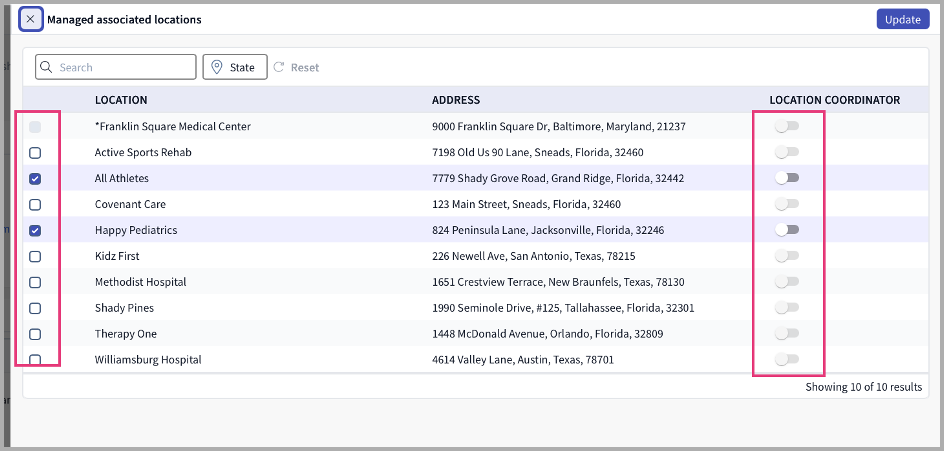Uncheck the All Athletes checkbox
The height and width of the screenshot is (452, 944).
click(35, 179)
